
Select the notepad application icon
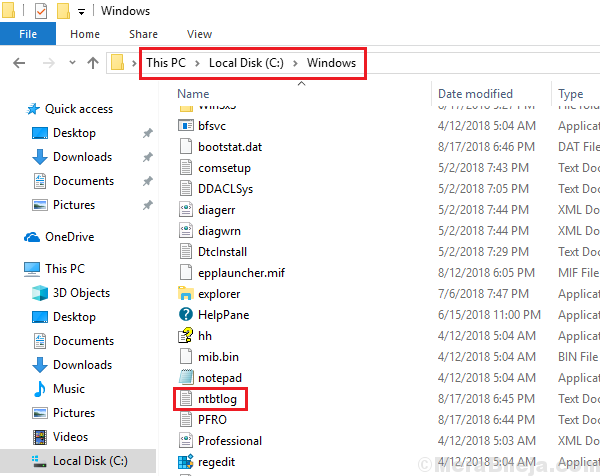(x=186, y=377)
